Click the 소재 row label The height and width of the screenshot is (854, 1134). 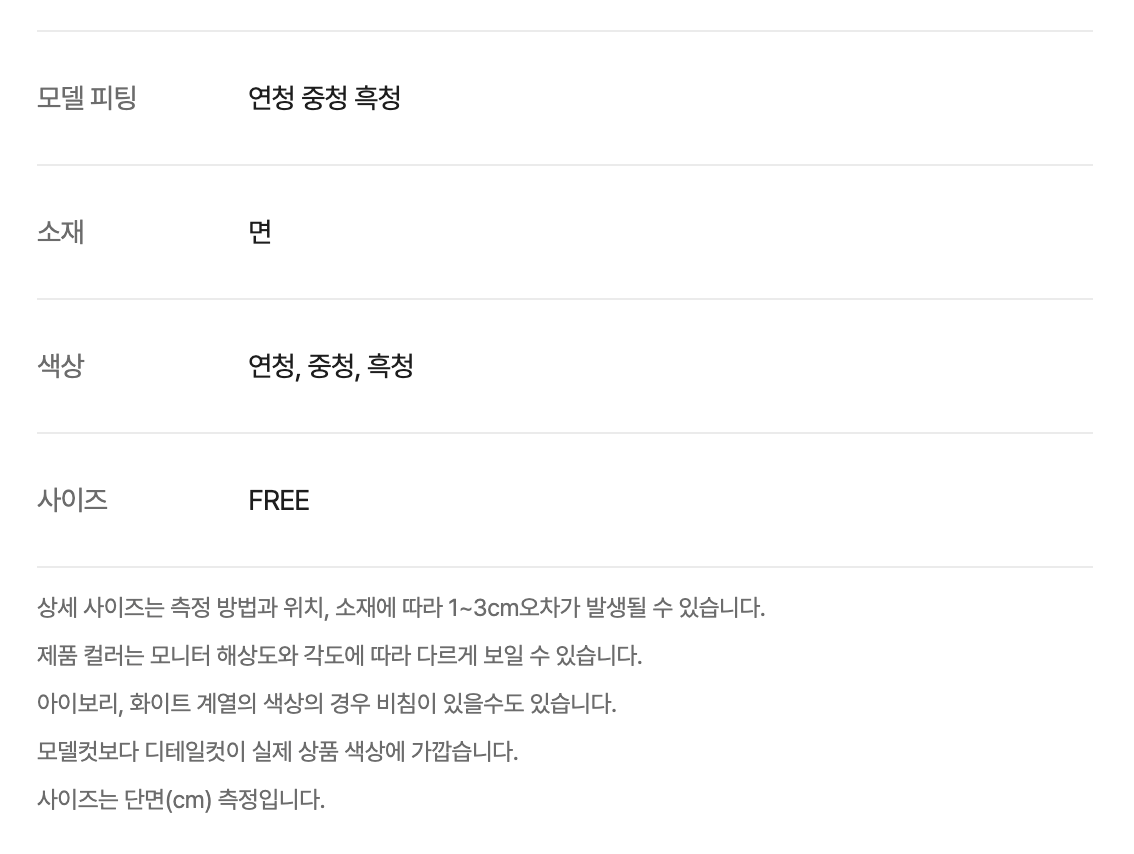(x=61, y=232)
